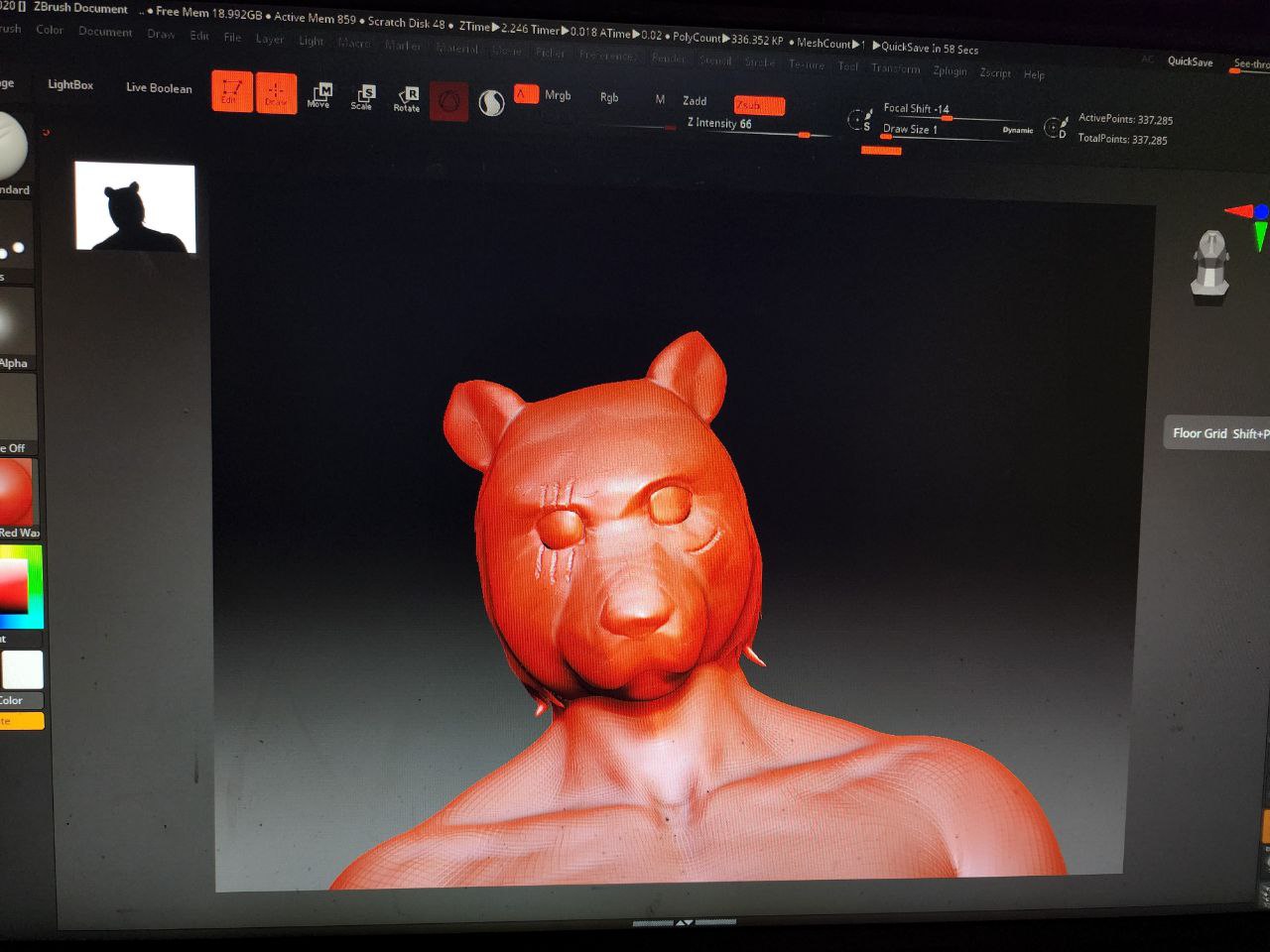Open the Draw menu
The width and height of the screenshot is (1270, 952).
click(161, 34)
